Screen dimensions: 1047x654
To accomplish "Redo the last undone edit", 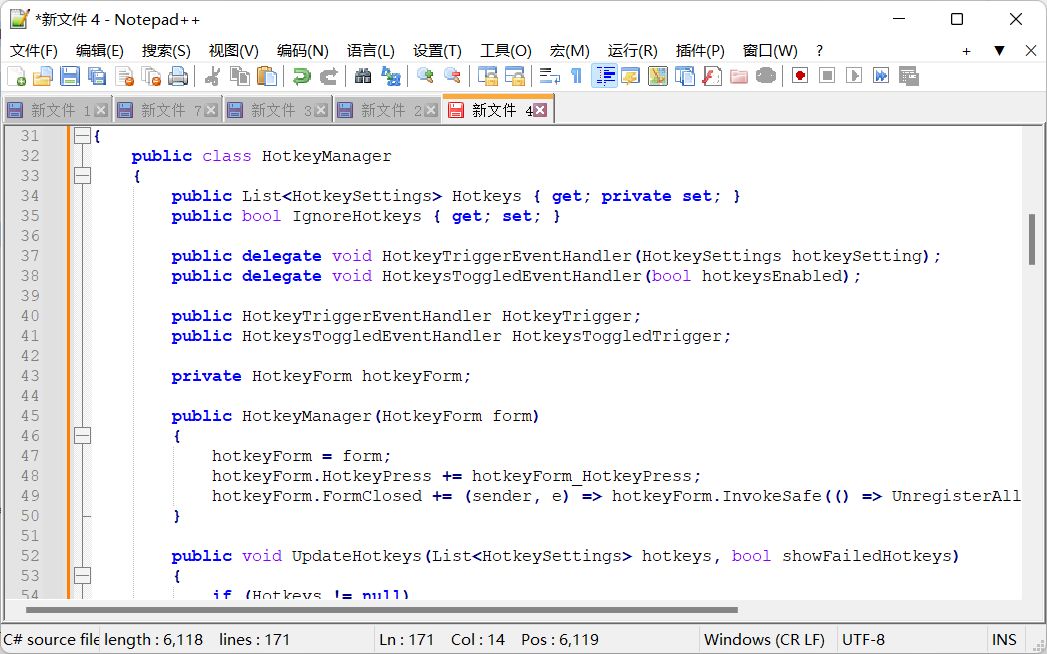I will point(329,76).
